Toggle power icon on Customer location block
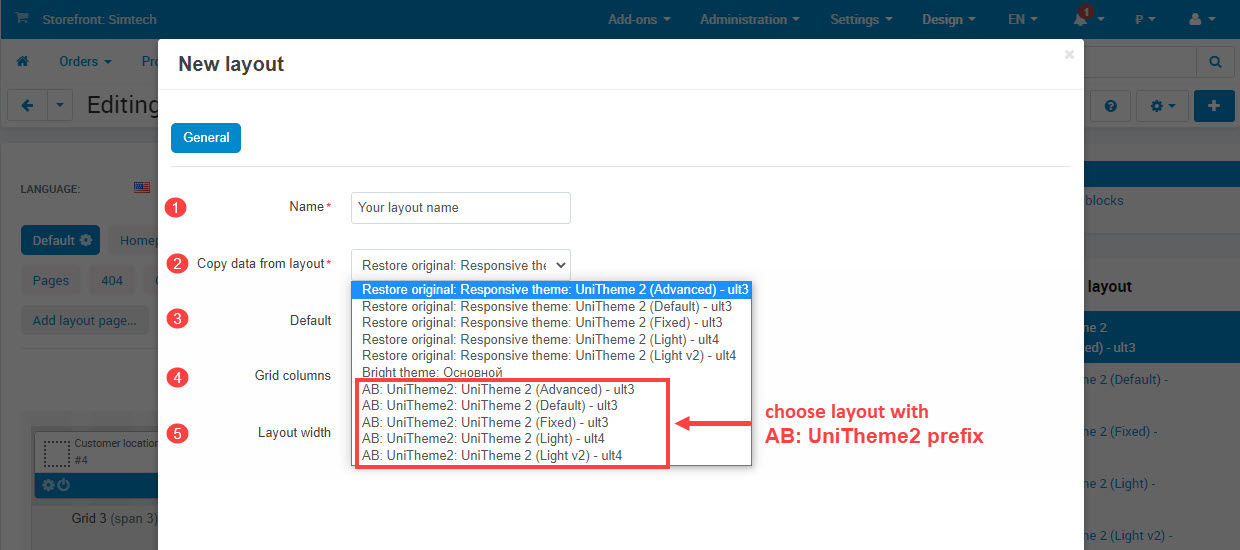Image resolution: width=1240 pixels, height=550 pixels. click(x=63, y=485)
